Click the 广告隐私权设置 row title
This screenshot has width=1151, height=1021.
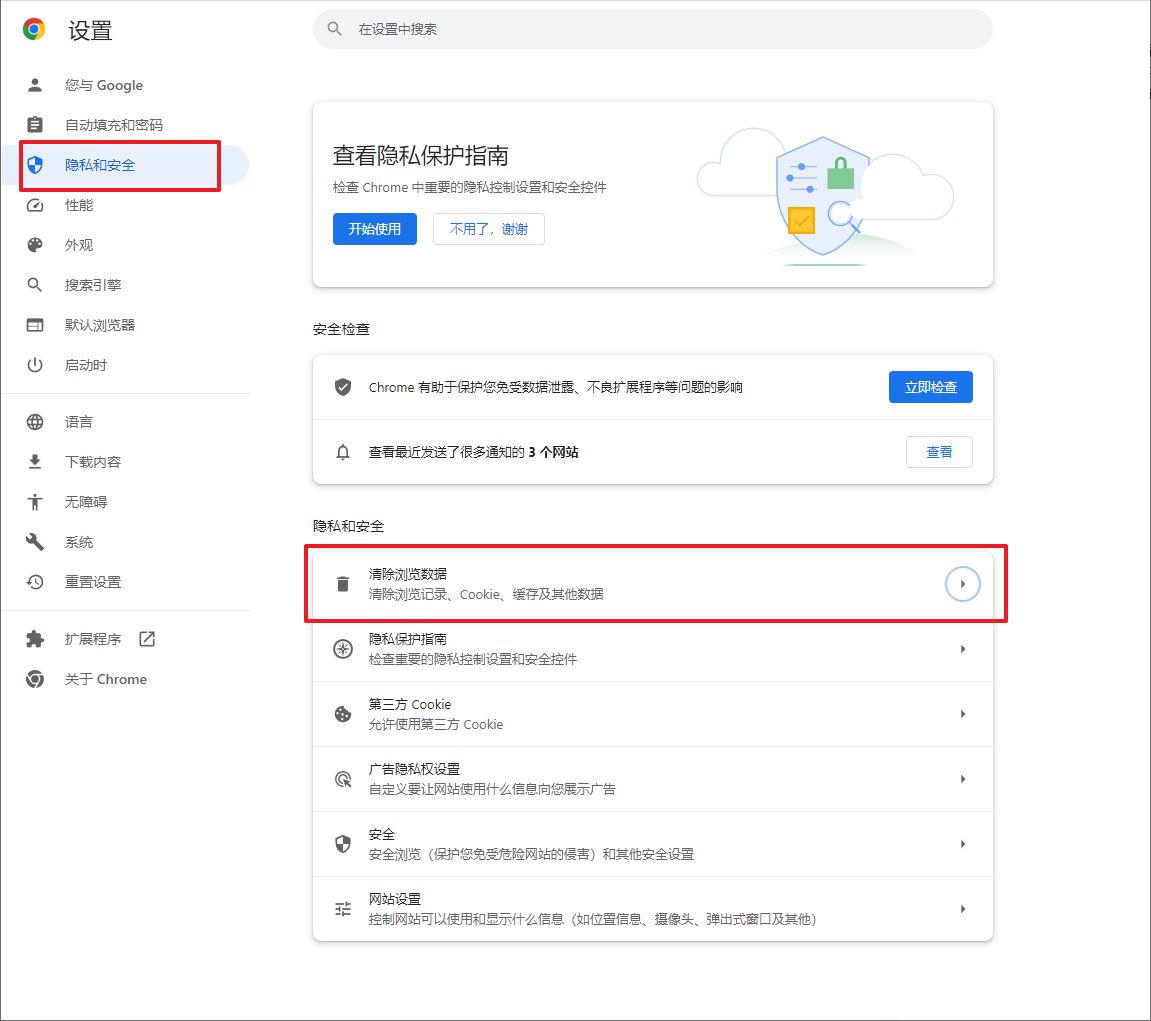[414, 769]
